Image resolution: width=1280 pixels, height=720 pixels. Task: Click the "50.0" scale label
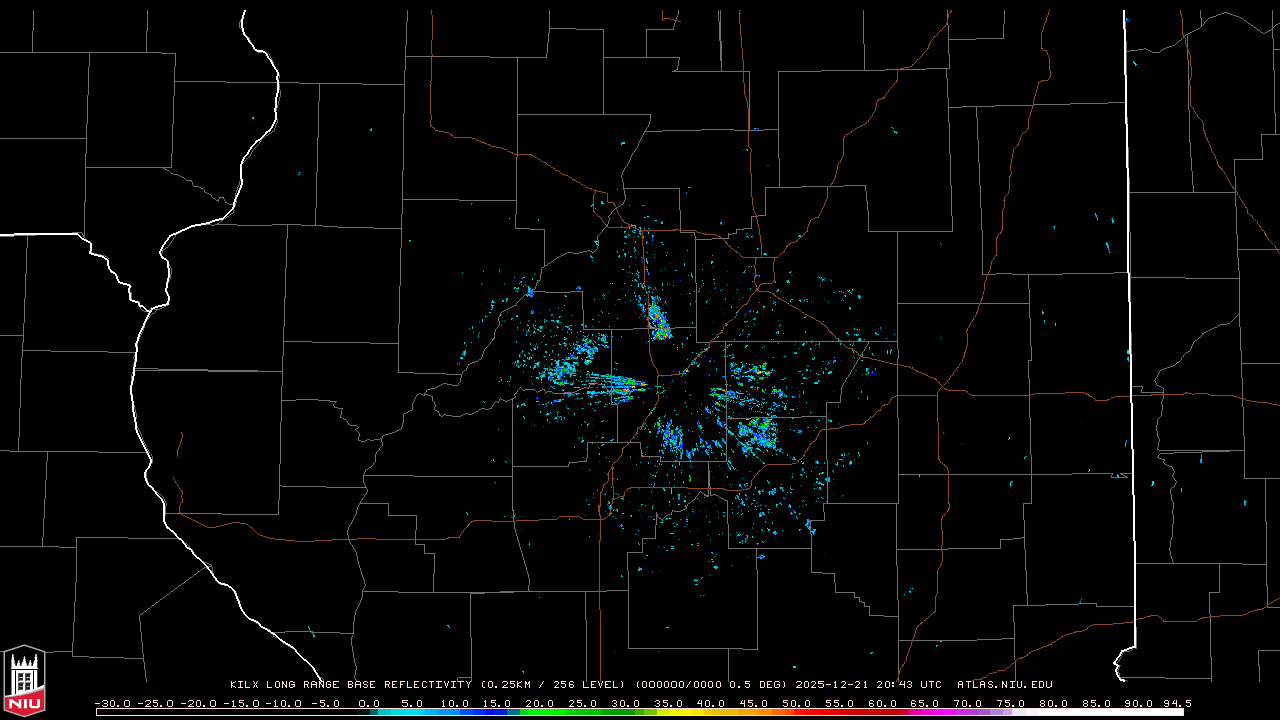pyautogui.click(x=797, y=703)
